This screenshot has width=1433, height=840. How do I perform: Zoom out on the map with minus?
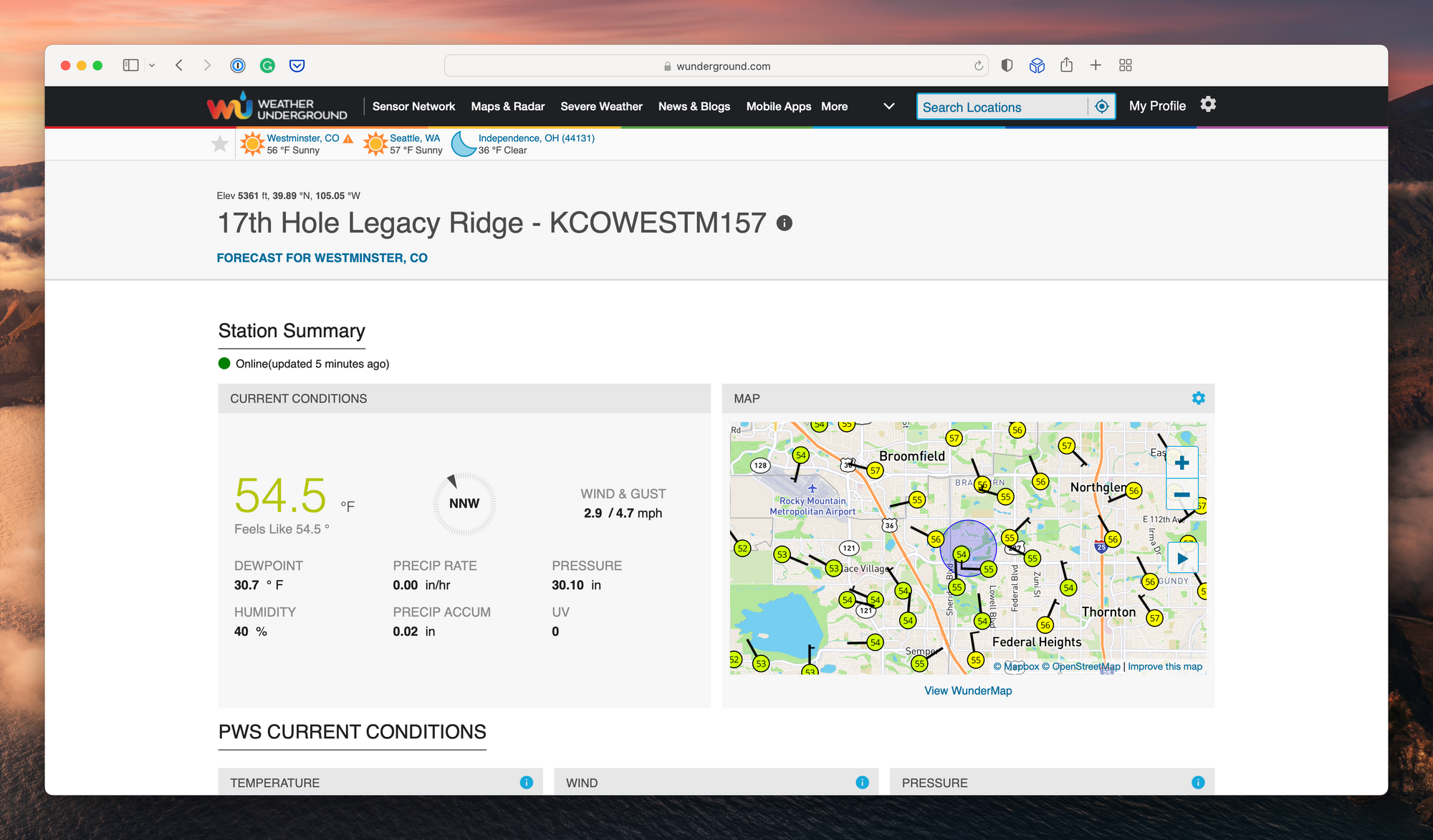click(1182, 494)
